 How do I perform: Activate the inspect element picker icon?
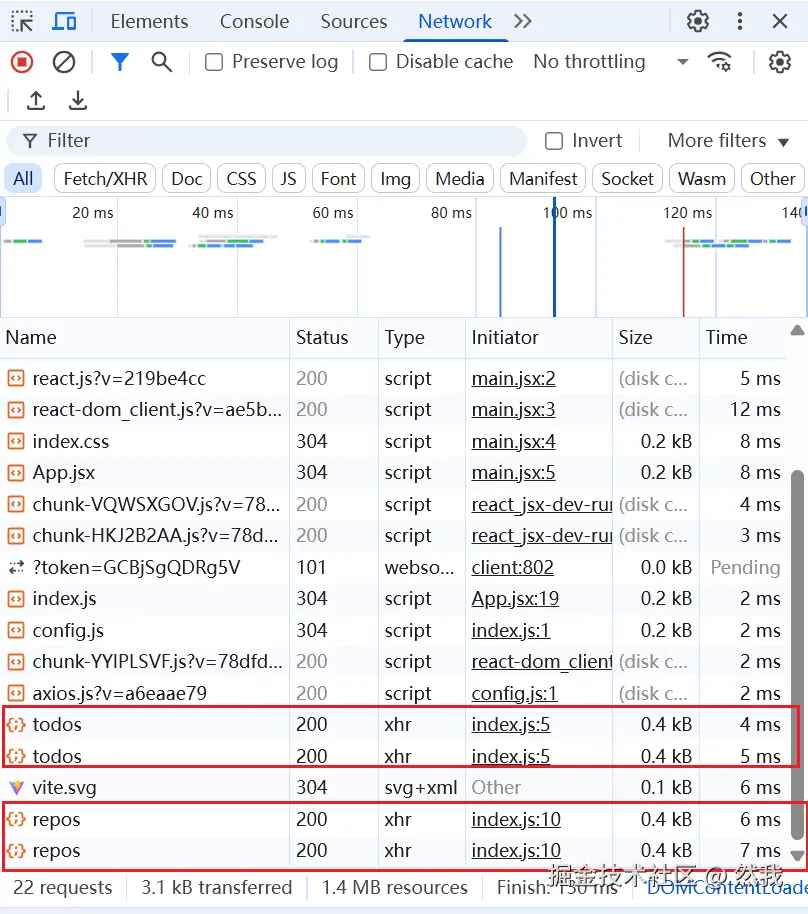22,22
